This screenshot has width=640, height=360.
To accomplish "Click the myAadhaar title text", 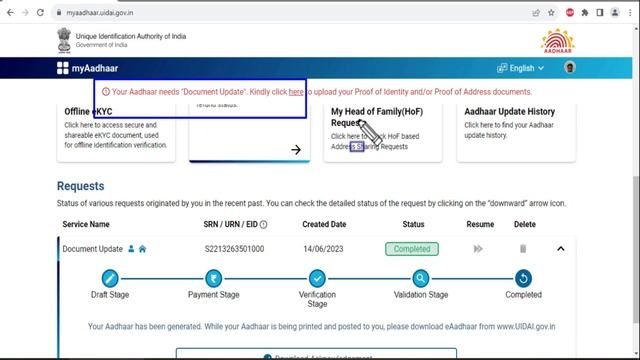I will point(95,68).
